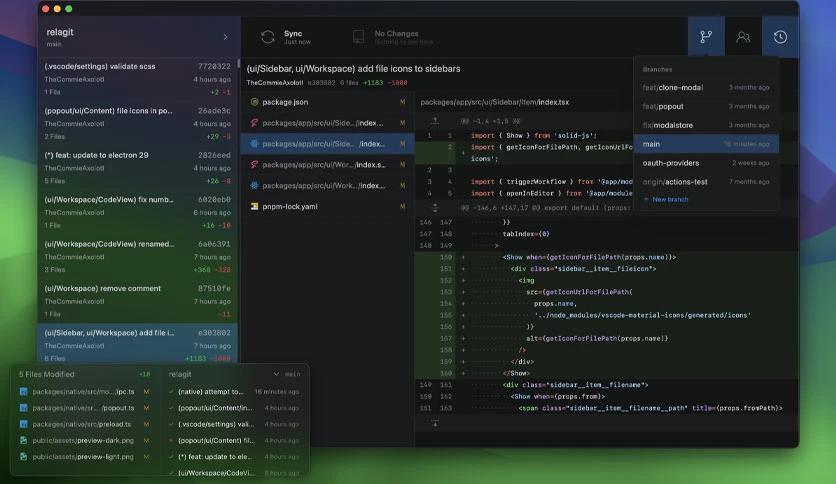Select packages/native/src/preload.ts in popout

(x=84, y=424)
